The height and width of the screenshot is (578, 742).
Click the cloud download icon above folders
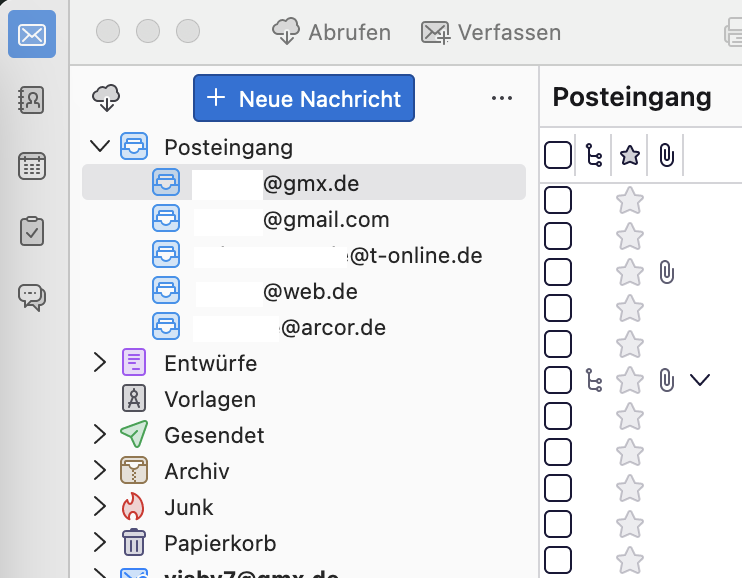coord(105,98)
